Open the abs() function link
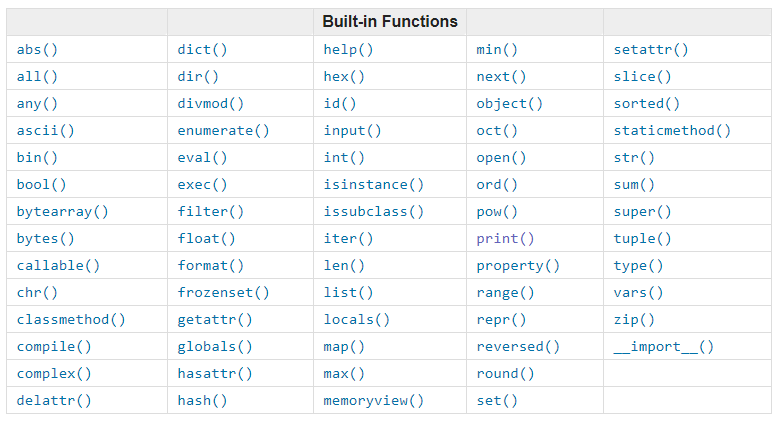The width and height of the screenshot is (779, 422). (x=37, y=49)
